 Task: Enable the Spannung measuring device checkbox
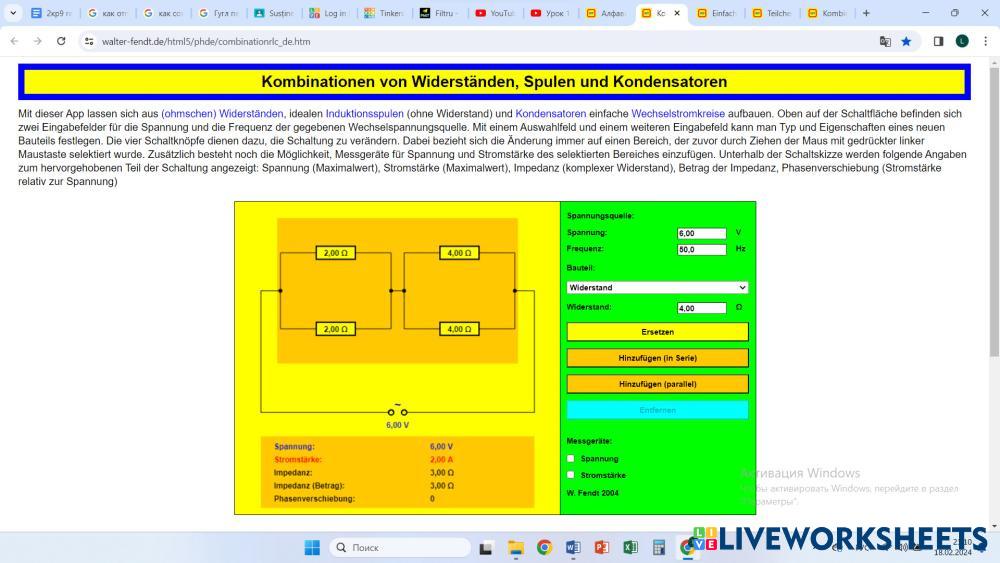(571, 458)
